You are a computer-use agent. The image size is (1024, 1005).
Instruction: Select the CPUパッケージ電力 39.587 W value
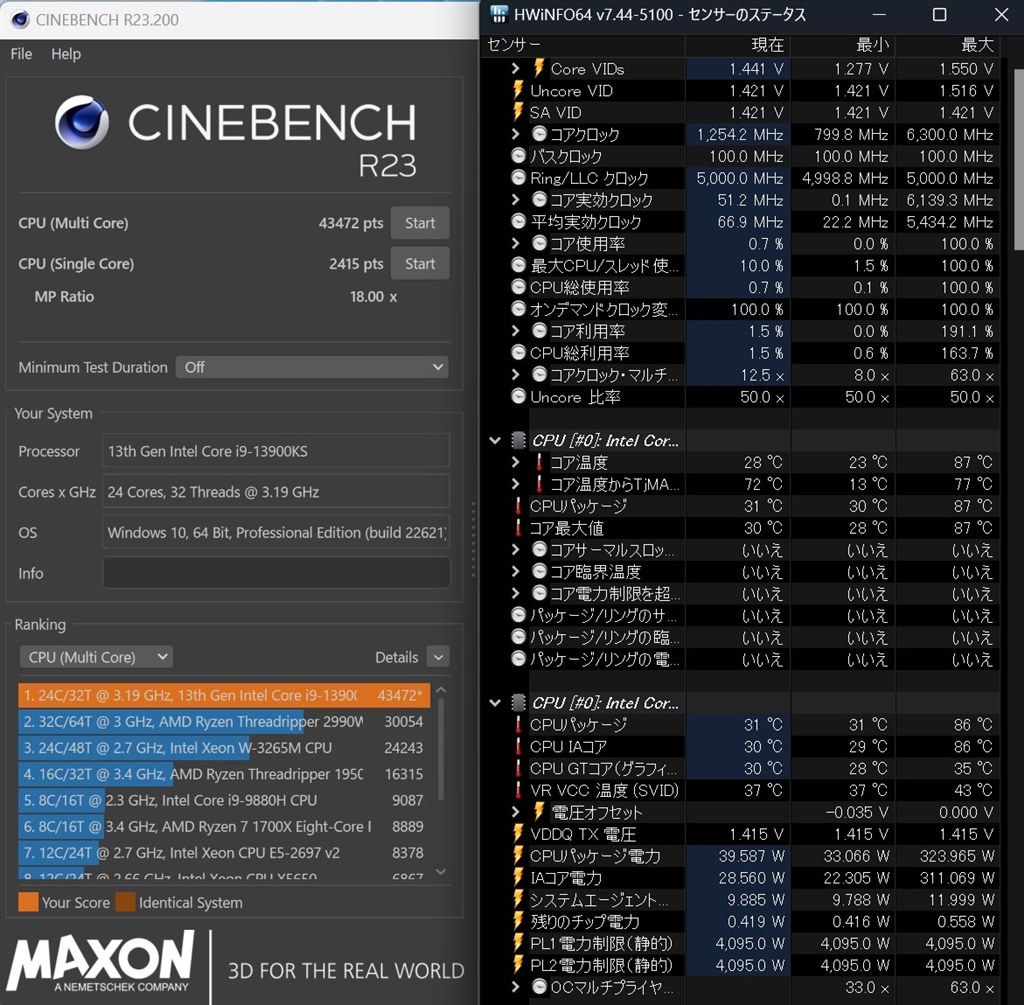pos(752,855)
